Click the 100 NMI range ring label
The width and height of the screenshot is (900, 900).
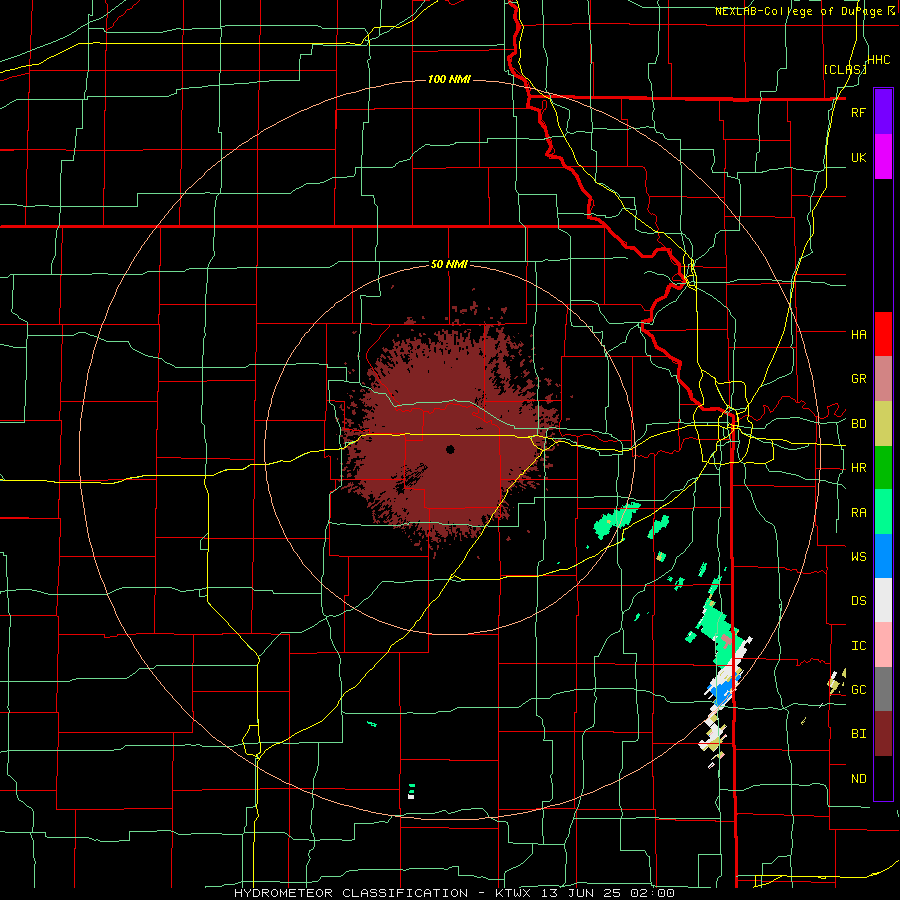point(449,79)
